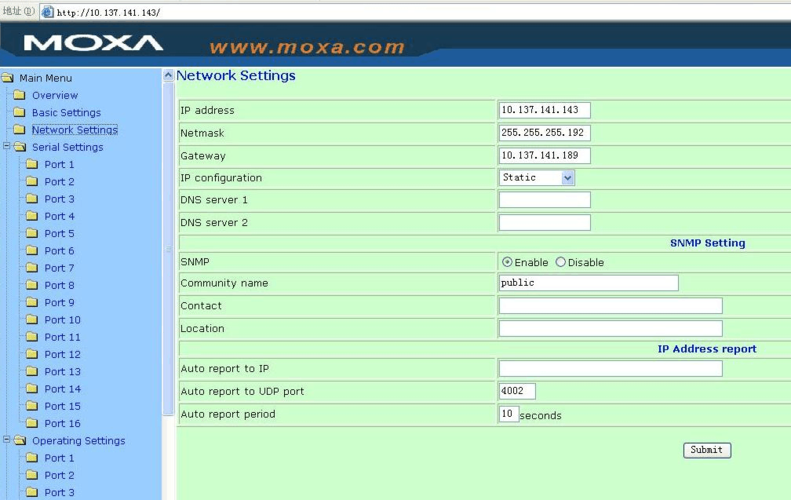Select the SNMP Enable radio button

click(507, 262)
